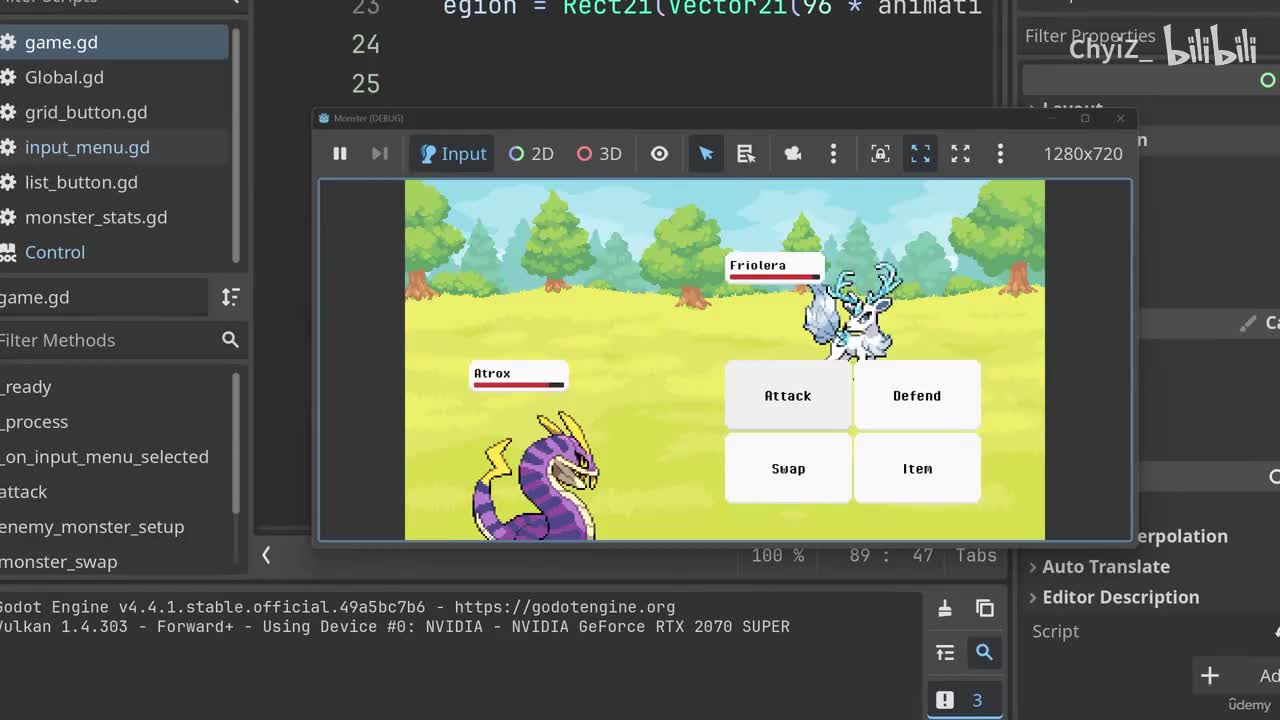Close the Monster debug window
This screenshot has width=1280, height=720.
pyautogui.click(x=1120, y=118)
